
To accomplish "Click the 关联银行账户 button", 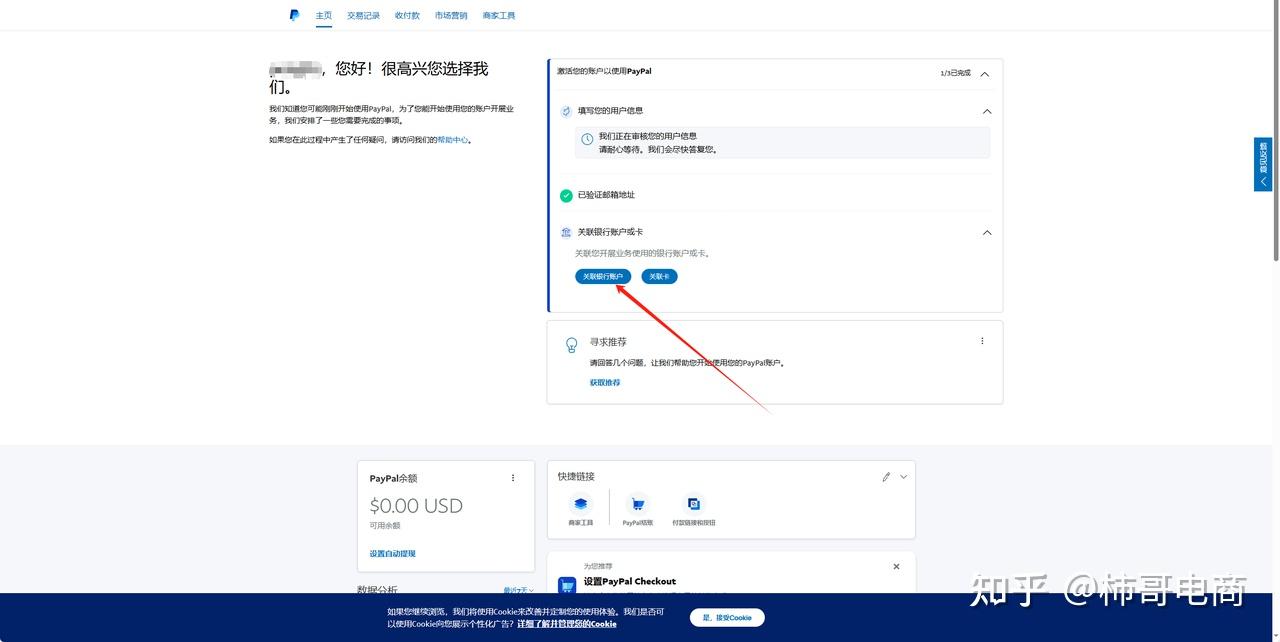I will [x=603, y=276].
